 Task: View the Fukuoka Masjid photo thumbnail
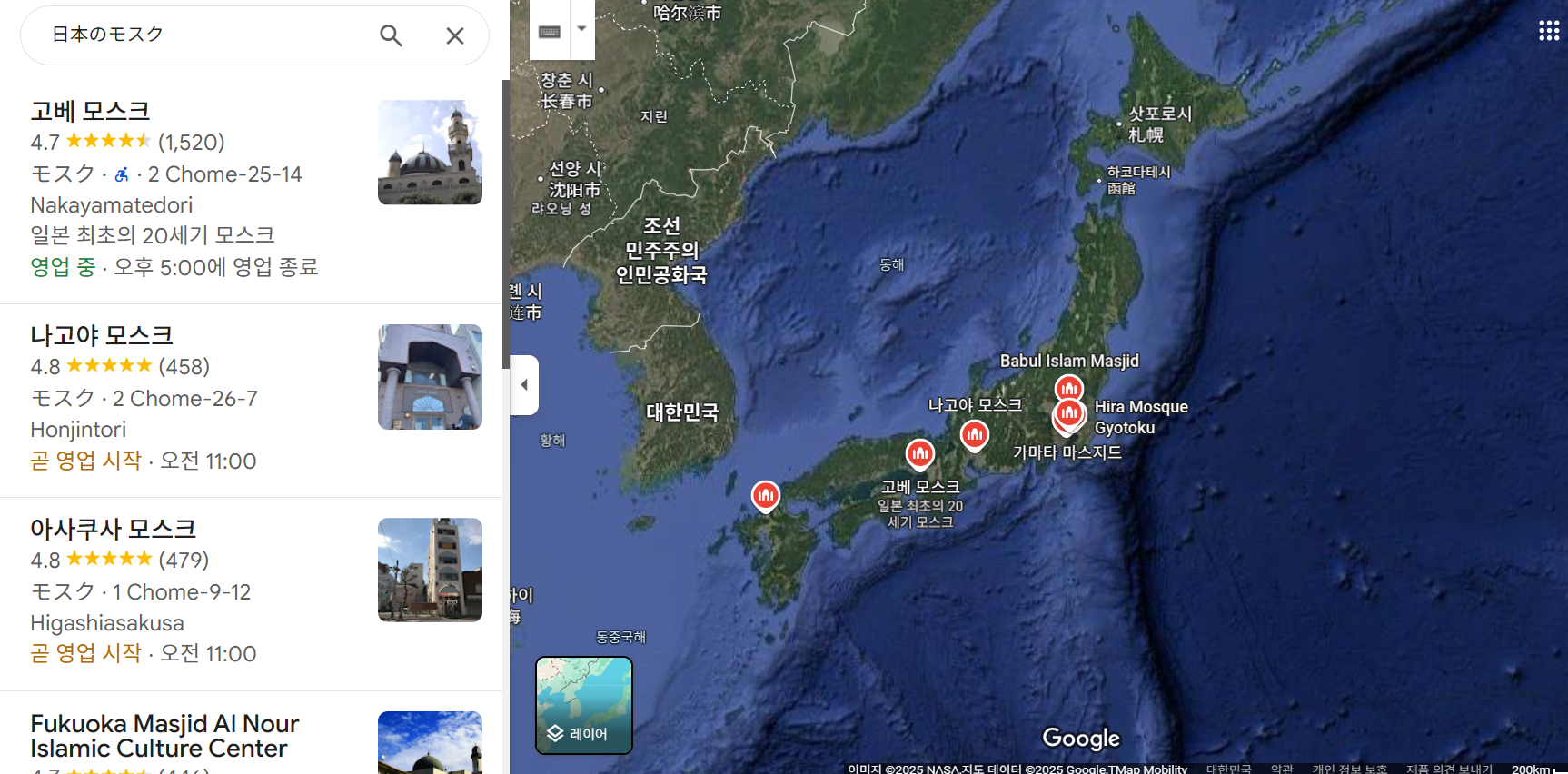tap(430, 742)
